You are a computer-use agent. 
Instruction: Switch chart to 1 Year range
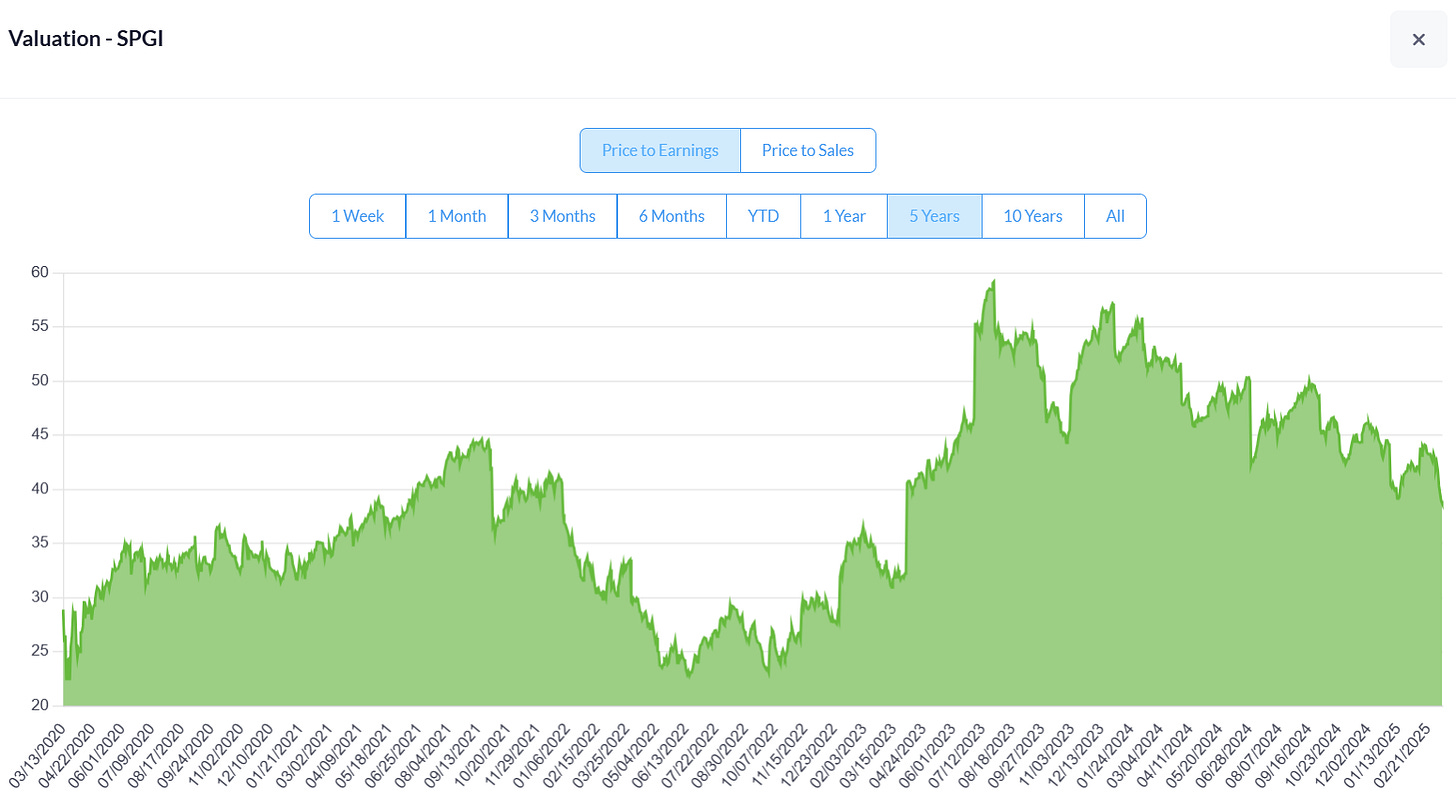point(844,216)
